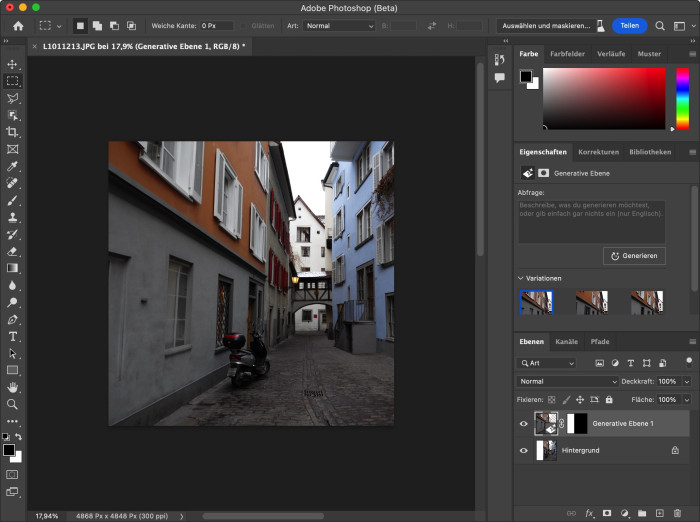Open the Edit Toolbar three-dots menu

click(12, 421)
